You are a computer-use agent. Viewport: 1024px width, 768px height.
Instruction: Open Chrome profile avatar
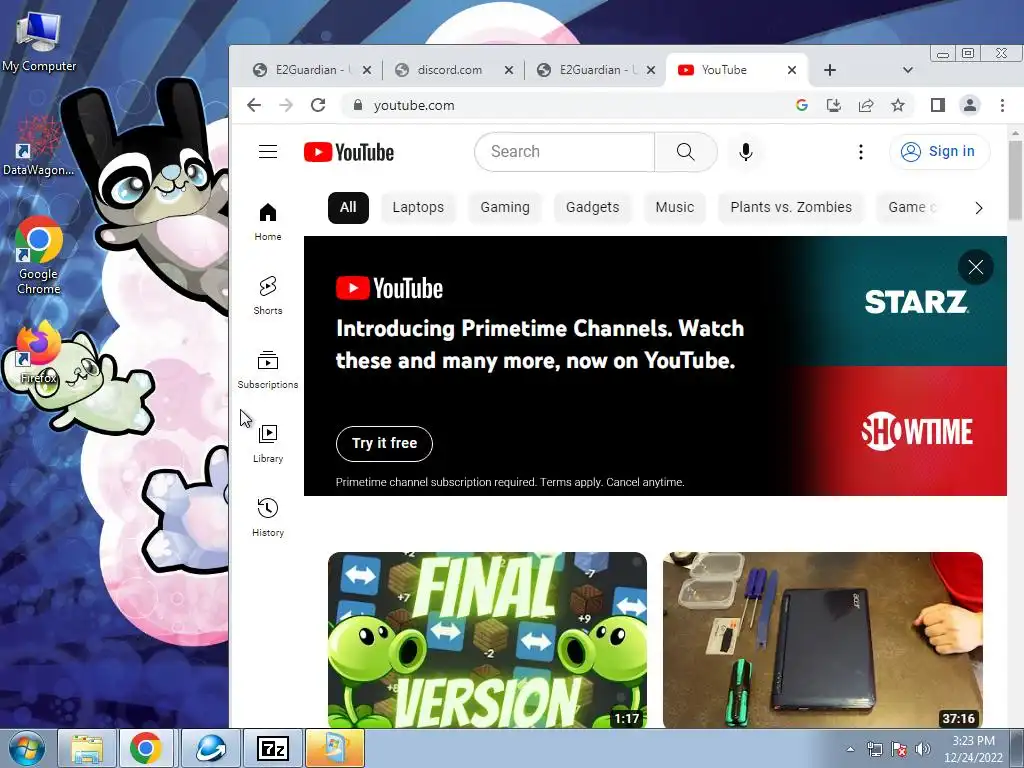point(970,105)
